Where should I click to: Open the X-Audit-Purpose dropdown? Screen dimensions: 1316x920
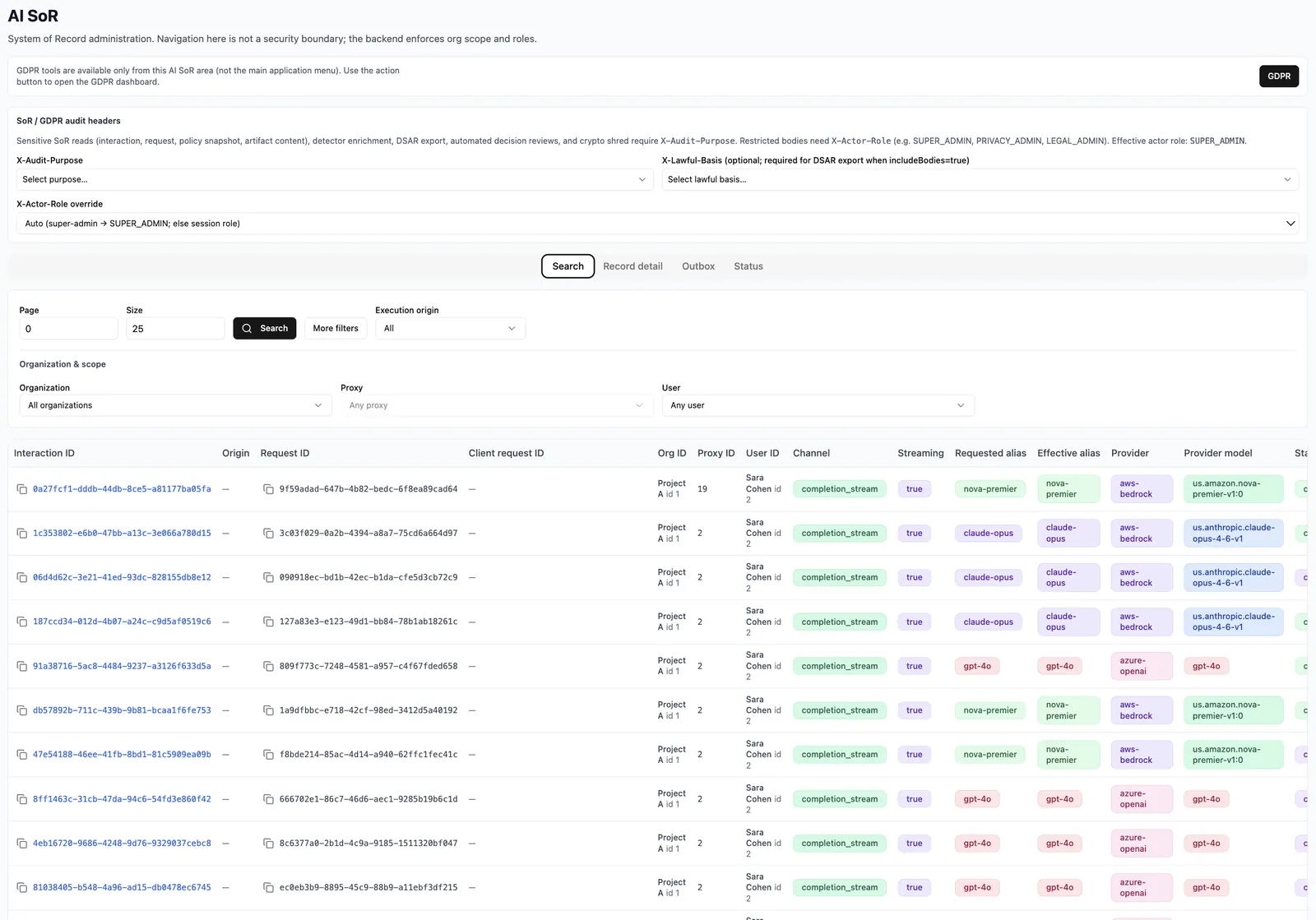click(x=335, y=179)
